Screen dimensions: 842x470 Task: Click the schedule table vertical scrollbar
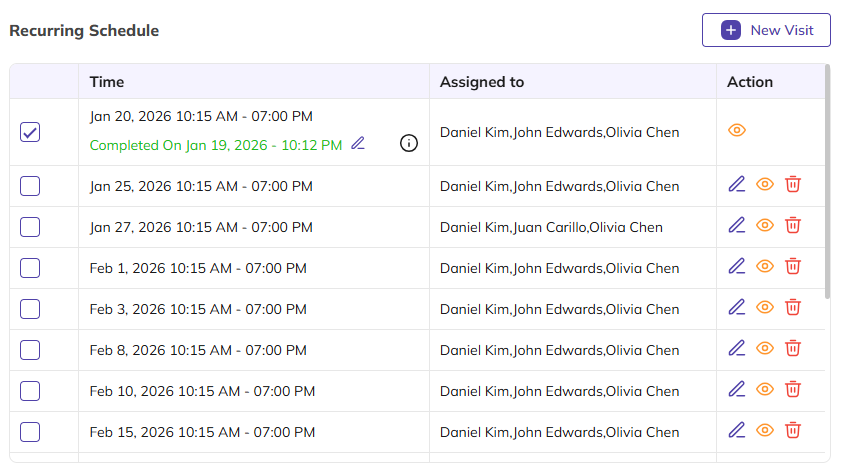[x=827, y=180]
